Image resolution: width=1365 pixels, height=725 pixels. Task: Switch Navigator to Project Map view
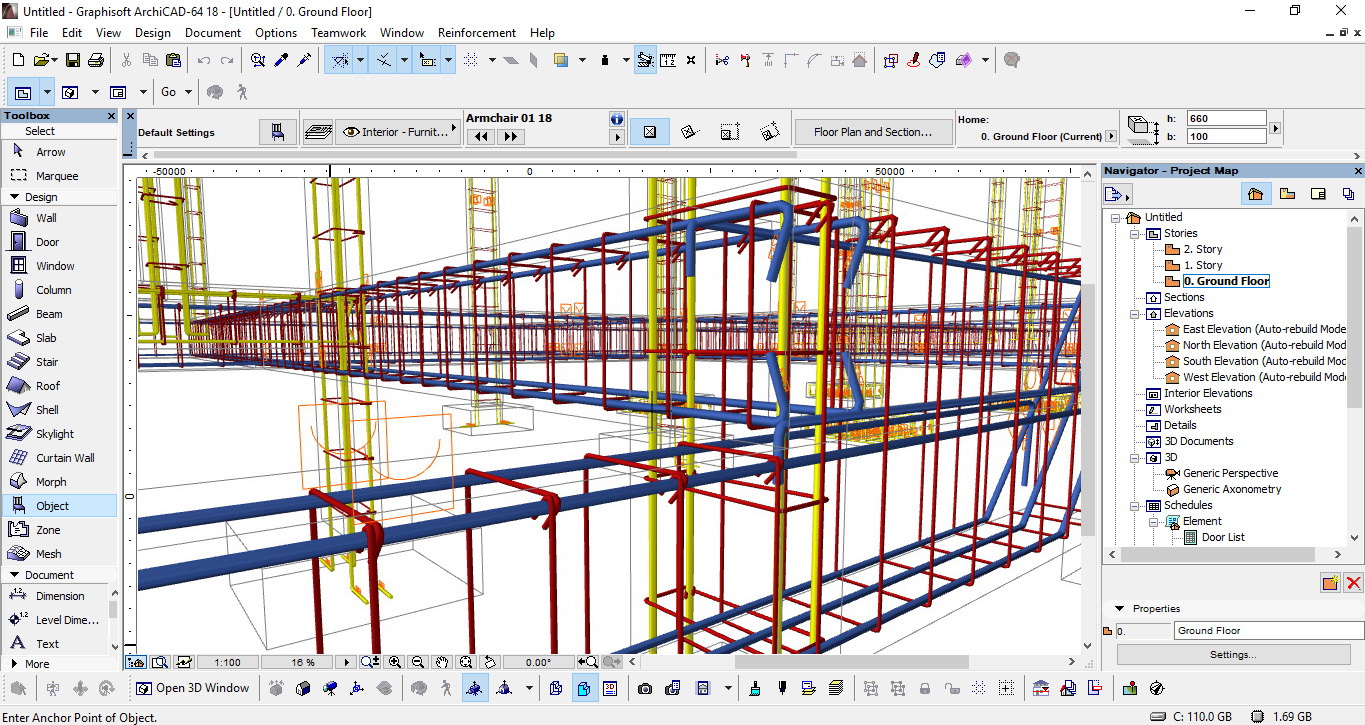point(1256,193)
